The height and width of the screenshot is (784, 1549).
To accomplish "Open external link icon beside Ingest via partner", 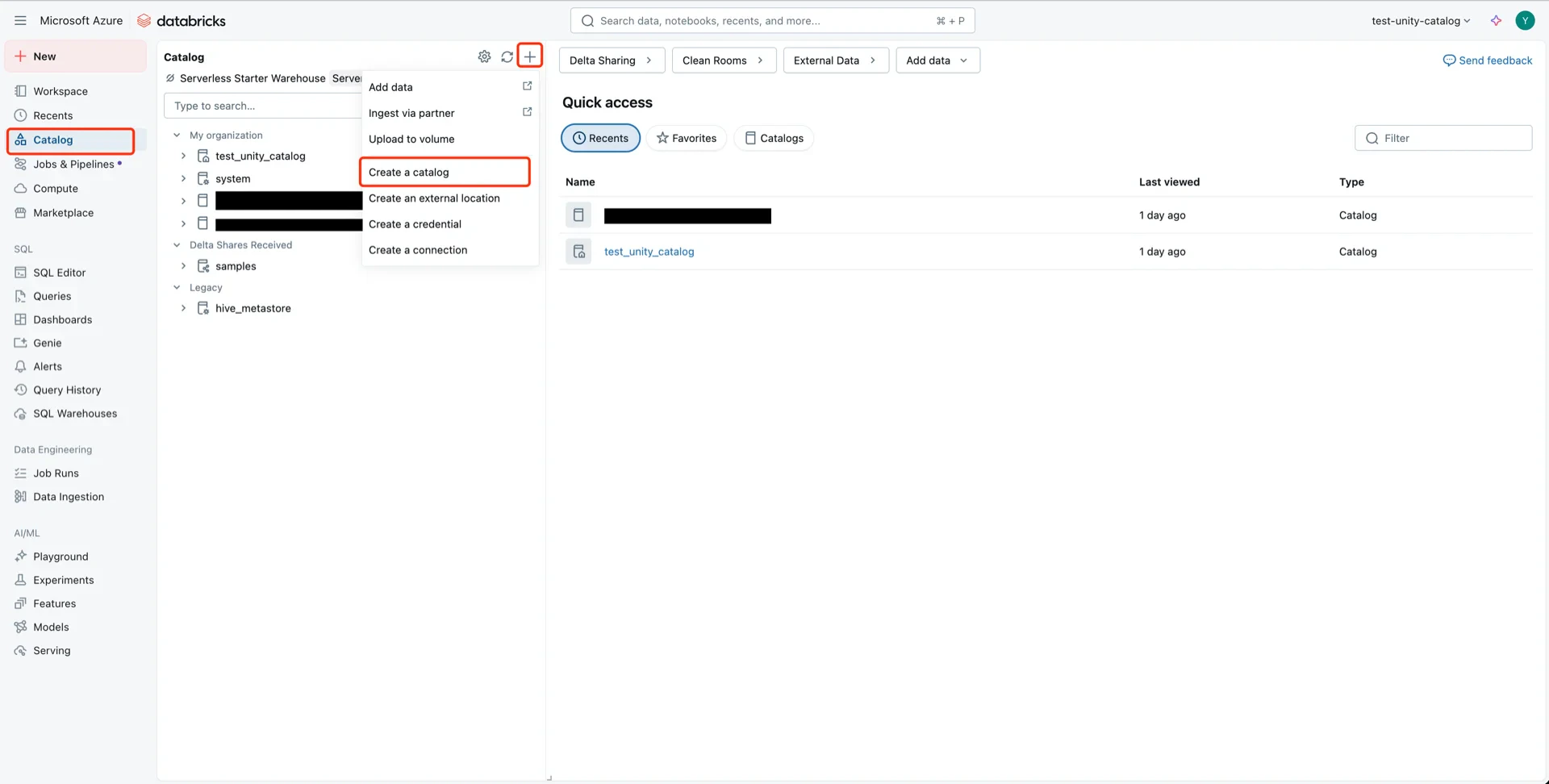I will pos(527,112).
